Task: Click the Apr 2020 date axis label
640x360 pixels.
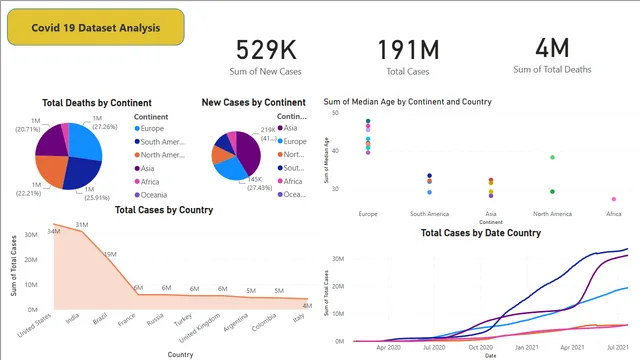Action: pyautogui.click(x=388, y=347)
